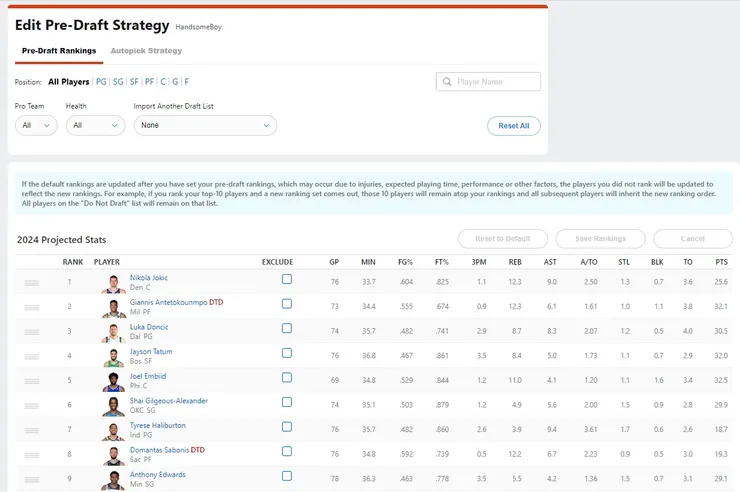The height and width of the screenshot is (492, 740).
Task: Filter position by PF
Action: point(150,82)
